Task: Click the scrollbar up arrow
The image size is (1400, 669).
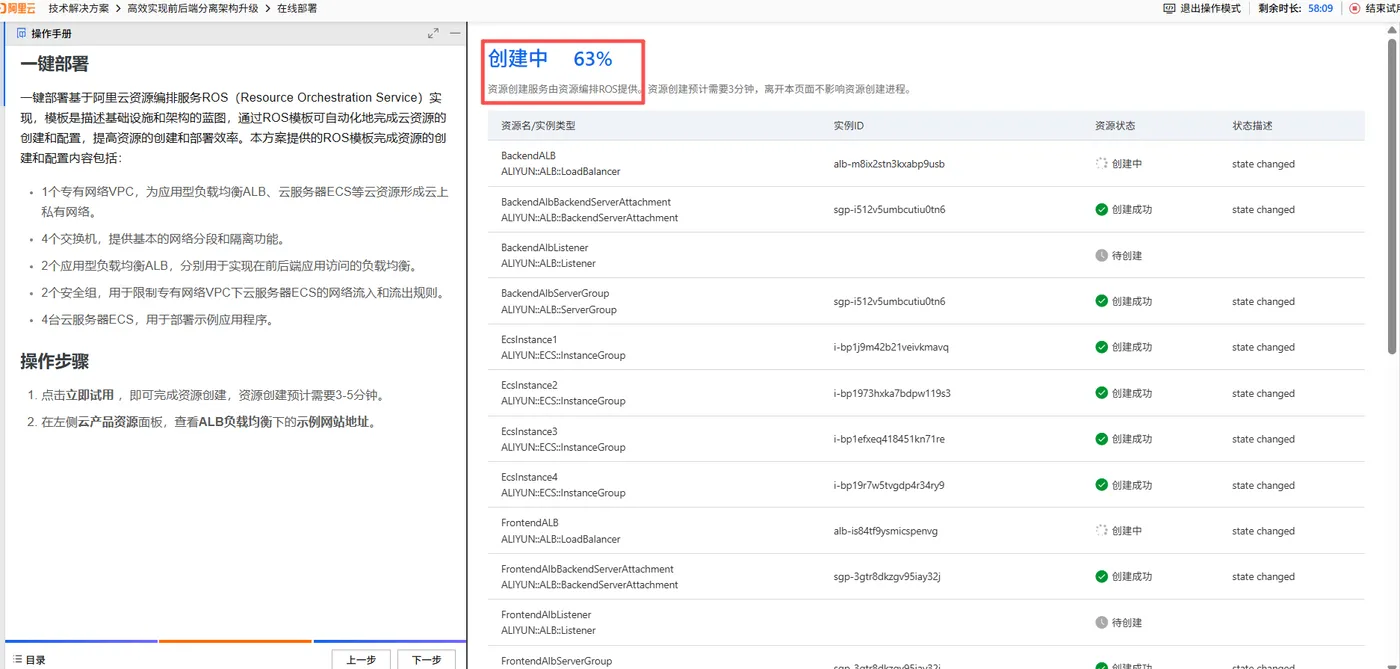Action: pos(1393,30)
